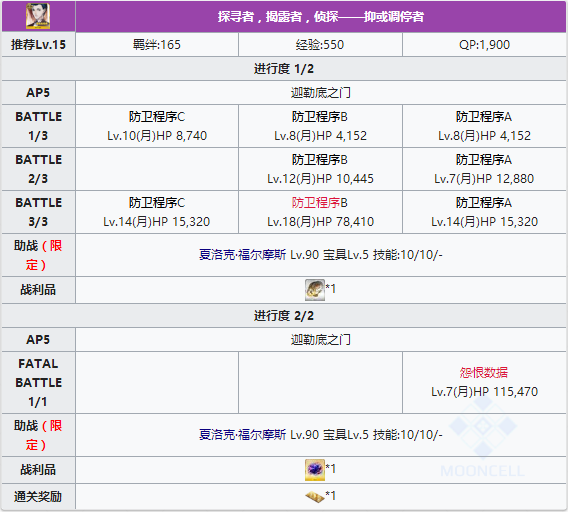Click Lv.12(月)HP 10,445 stats
Image resolution: width=568 pixels, height=512 pixels.
click(320, 179)
